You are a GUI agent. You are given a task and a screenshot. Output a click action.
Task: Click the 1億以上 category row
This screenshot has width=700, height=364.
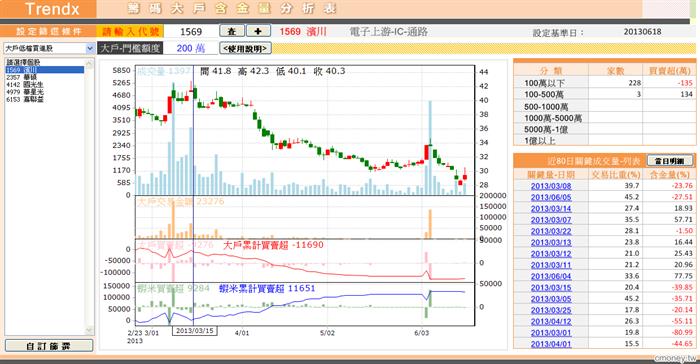point(604,141)
